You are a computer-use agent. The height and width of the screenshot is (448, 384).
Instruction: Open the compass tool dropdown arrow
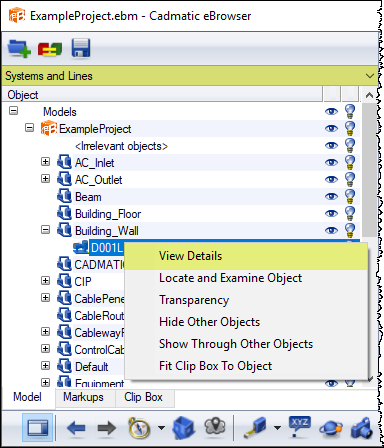pos(161,428)
